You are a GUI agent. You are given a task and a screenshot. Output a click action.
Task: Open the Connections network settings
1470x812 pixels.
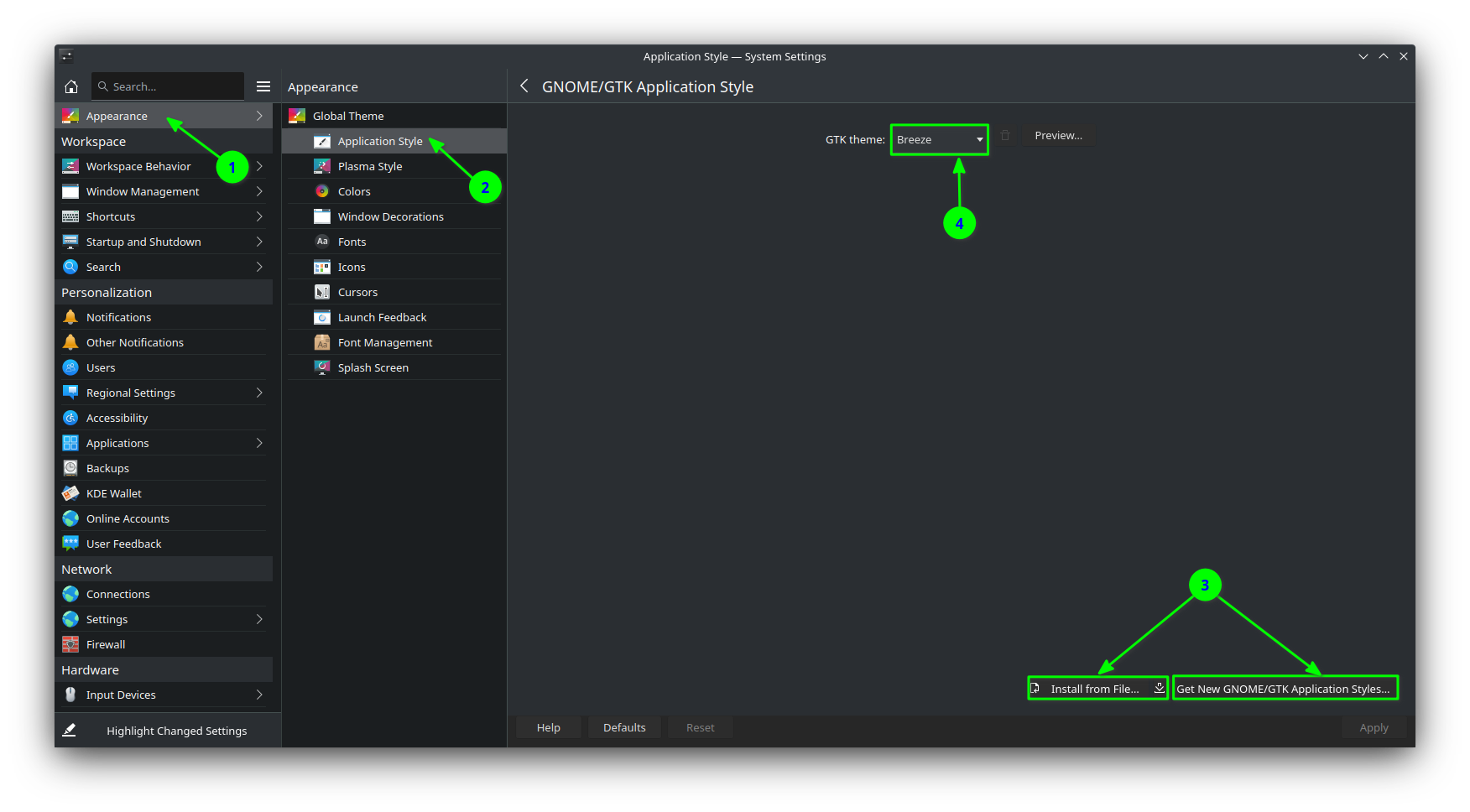[164, 594]
